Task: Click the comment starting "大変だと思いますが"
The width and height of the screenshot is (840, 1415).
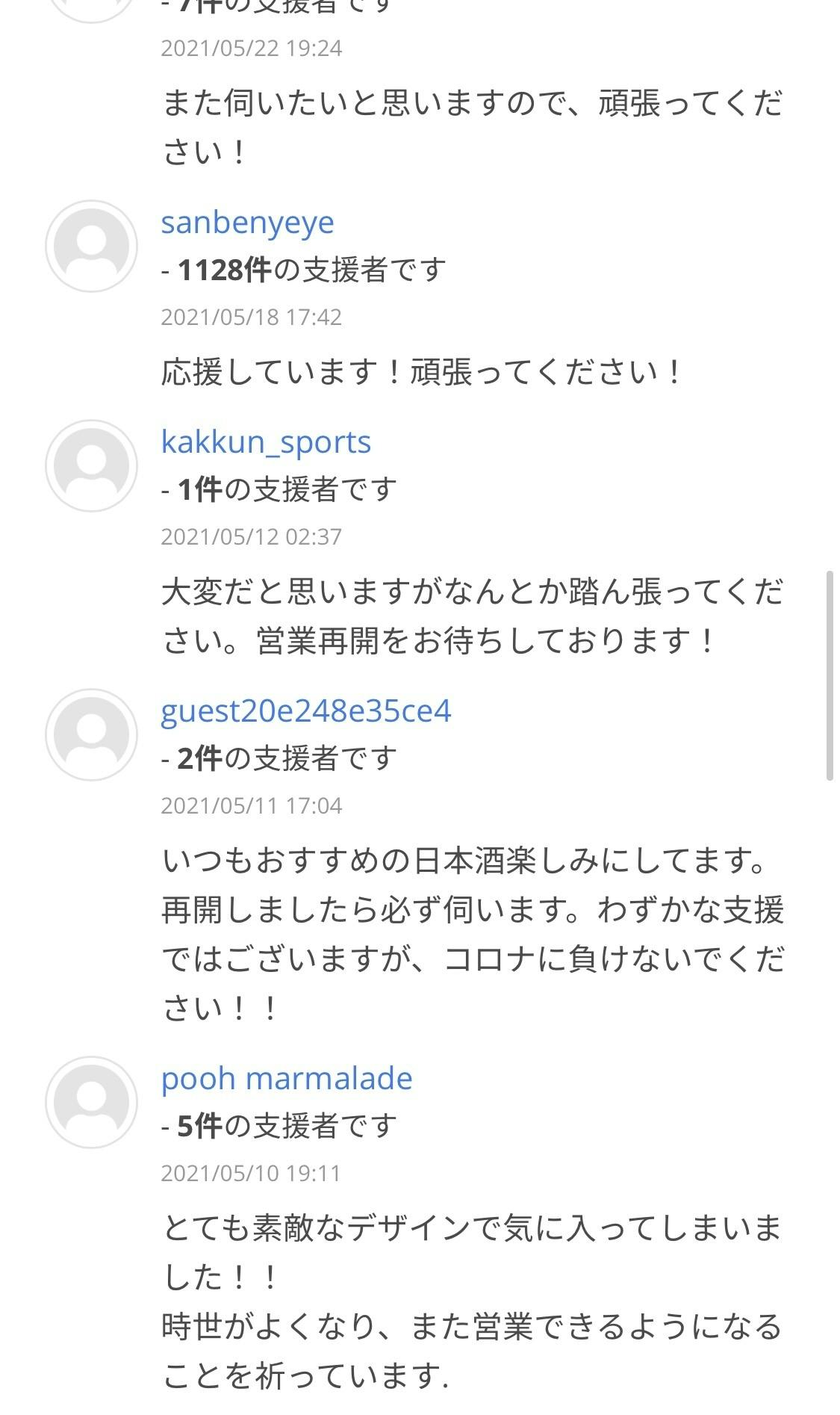Action: [472, 616]
